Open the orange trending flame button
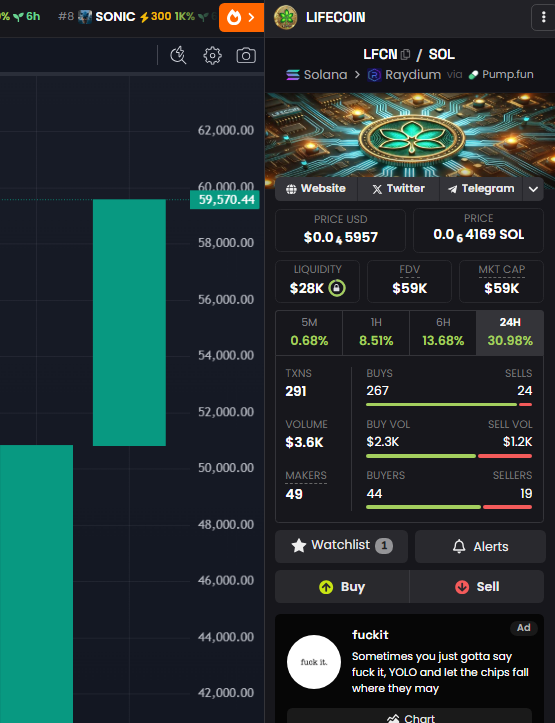Viewport: 555px width, 723px height. pyautogui.click(x=241, y=18)
